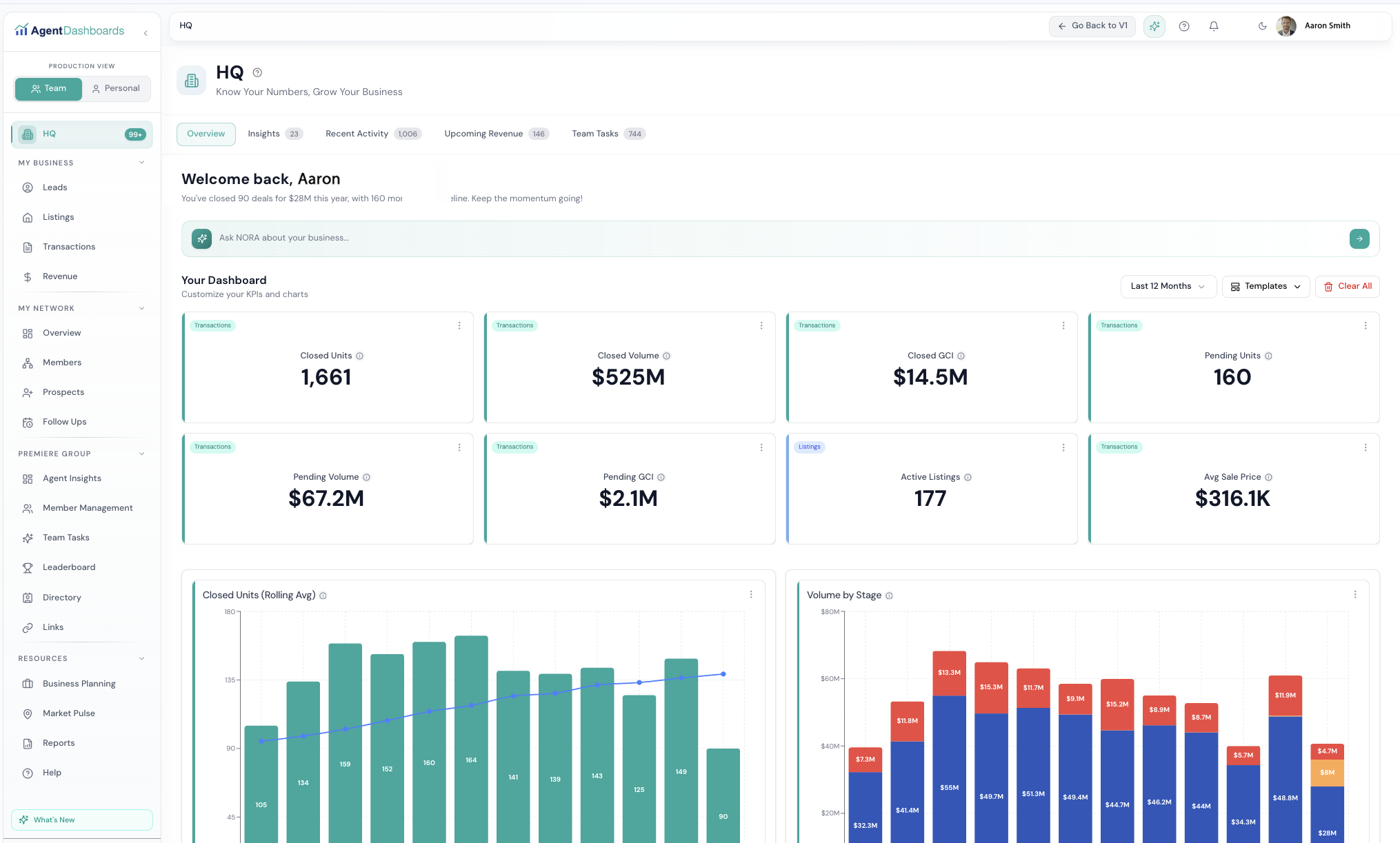Open notifications bell icon

[1214, 26]
